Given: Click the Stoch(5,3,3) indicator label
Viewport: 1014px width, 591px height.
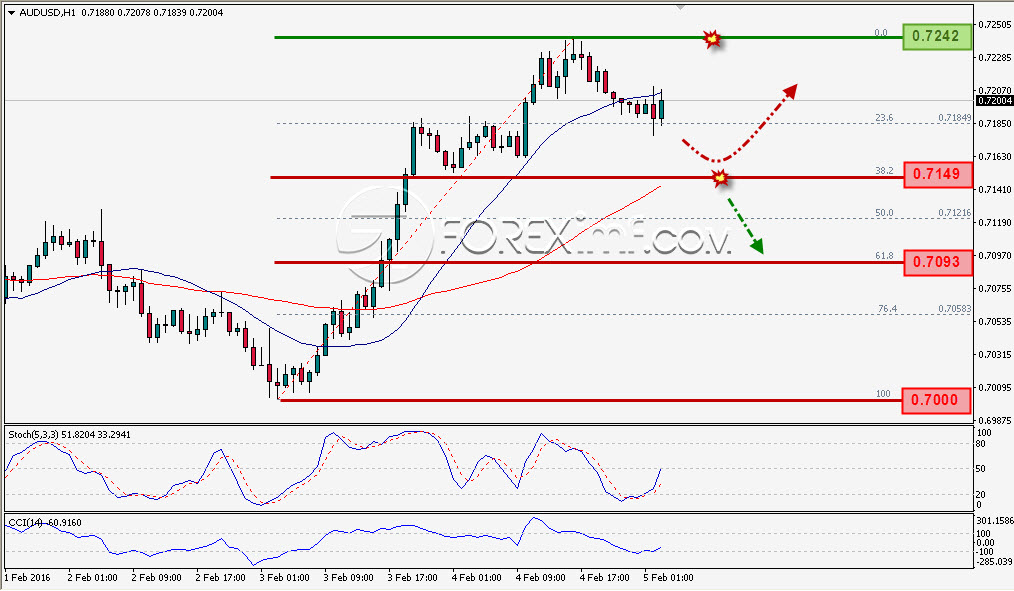Looking at the screenshot, I should click(69, 435).
